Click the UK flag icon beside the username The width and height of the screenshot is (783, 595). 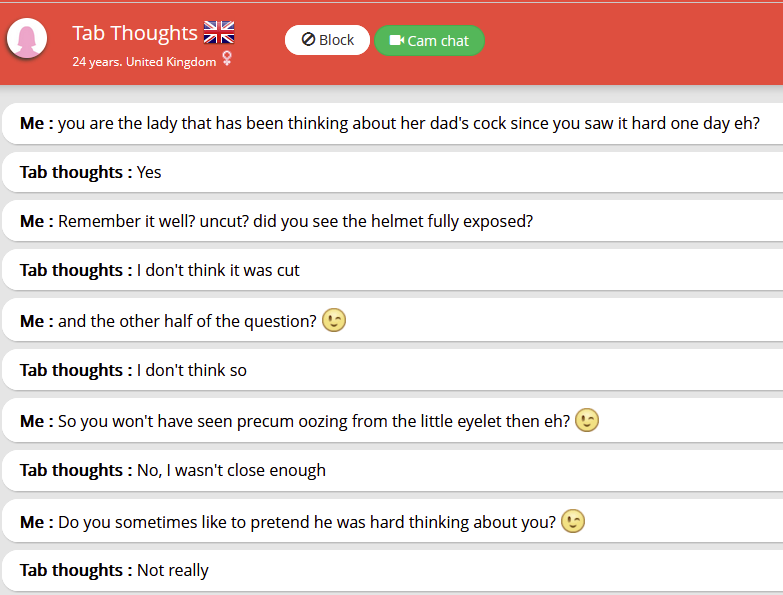(218, 33)
